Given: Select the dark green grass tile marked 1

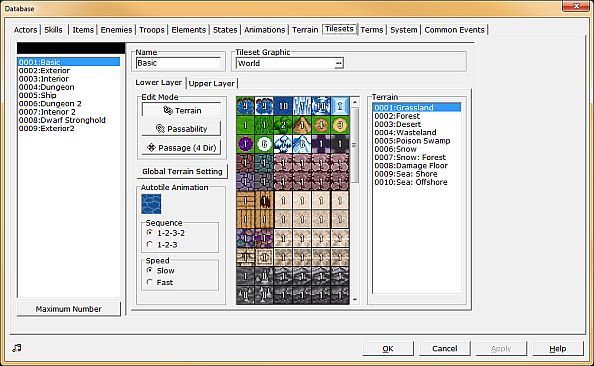Looking at the screenshot, I should pos(264,125).
